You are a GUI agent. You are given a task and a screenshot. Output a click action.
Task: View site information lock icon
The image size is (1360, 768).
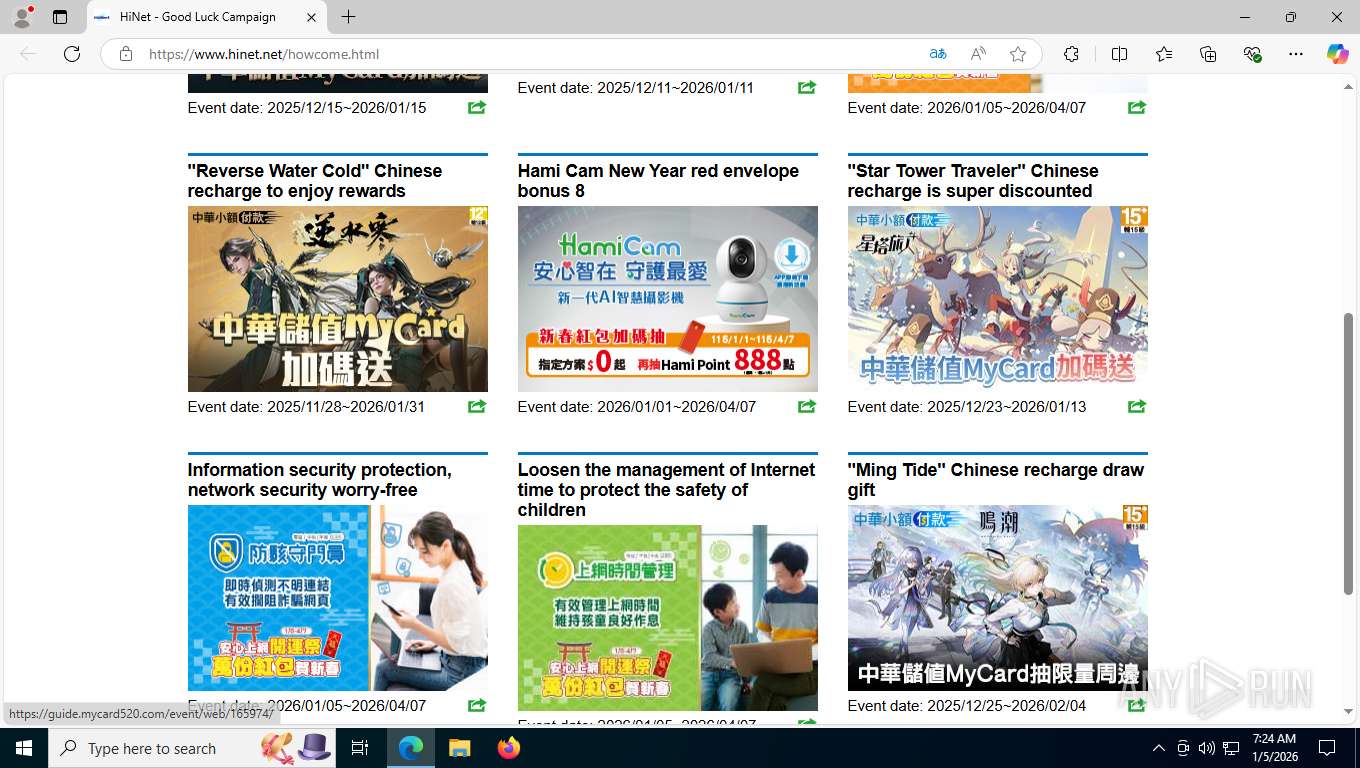[x=126, y=54]
